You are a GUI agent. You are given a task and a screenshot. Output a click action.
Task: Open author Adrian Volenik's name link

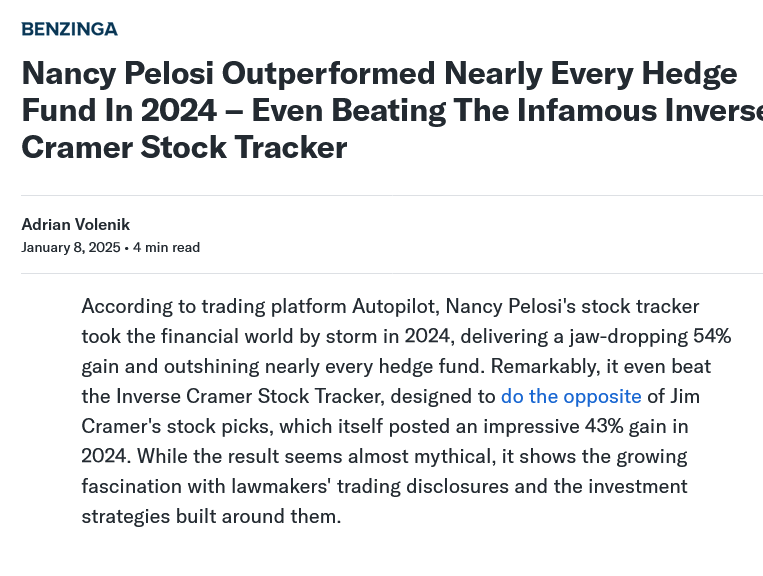75,225
